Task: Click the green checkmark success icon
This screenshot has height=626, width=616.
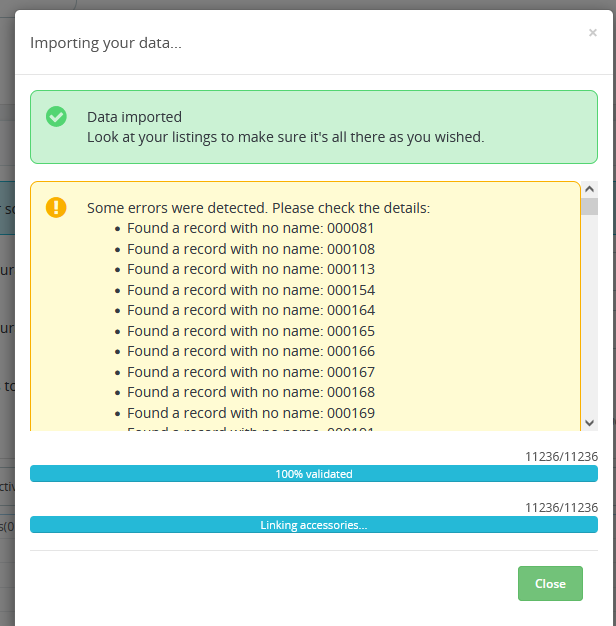Action: 56,117
